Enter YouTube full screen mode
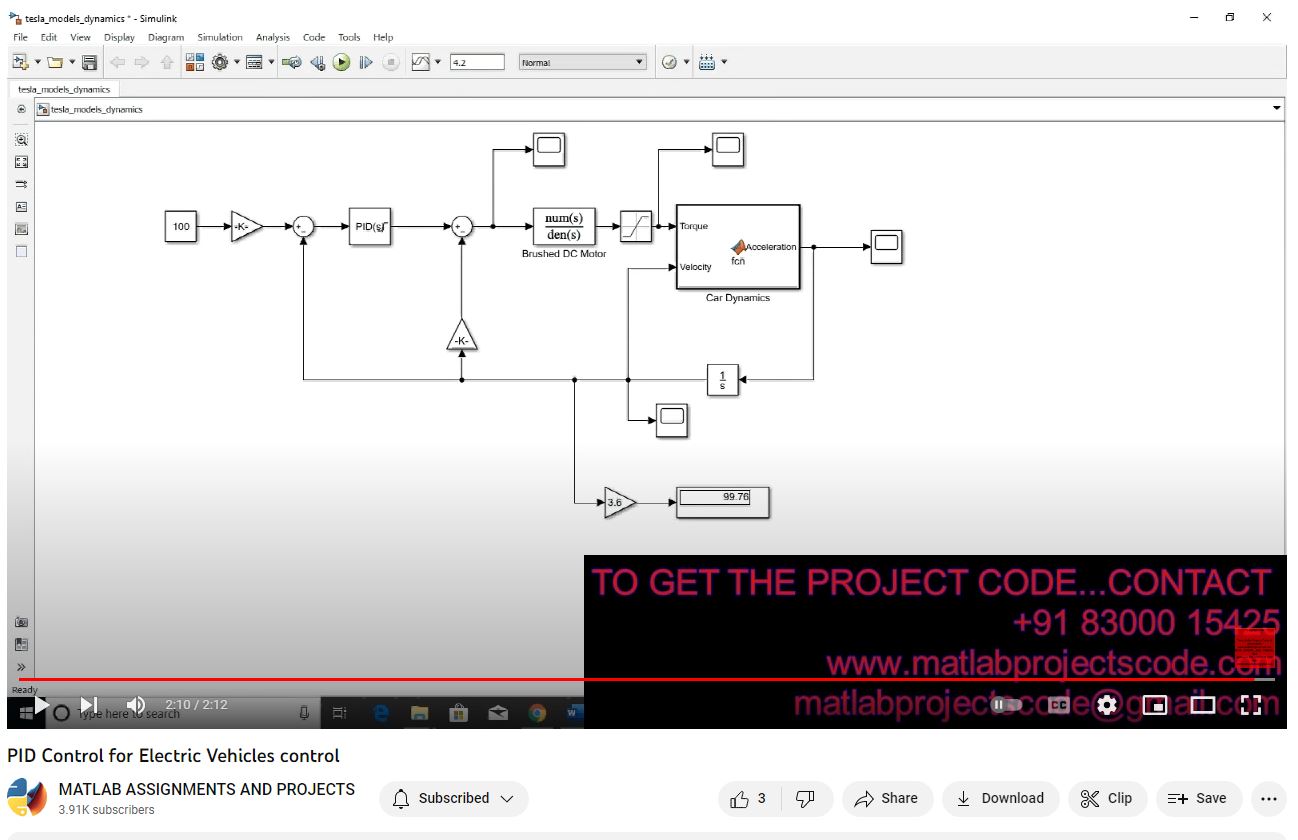Screen dimensions: 1298x840 tap(1251, 705)
